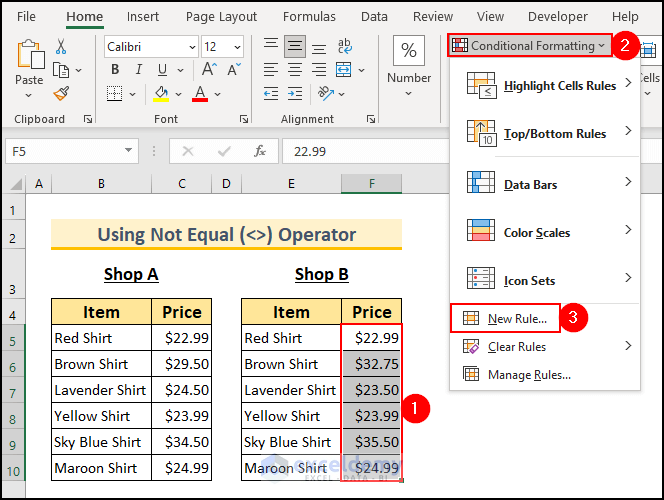
Task: Open Font settings dialog launcher
Action: click(x=244, y=119)
